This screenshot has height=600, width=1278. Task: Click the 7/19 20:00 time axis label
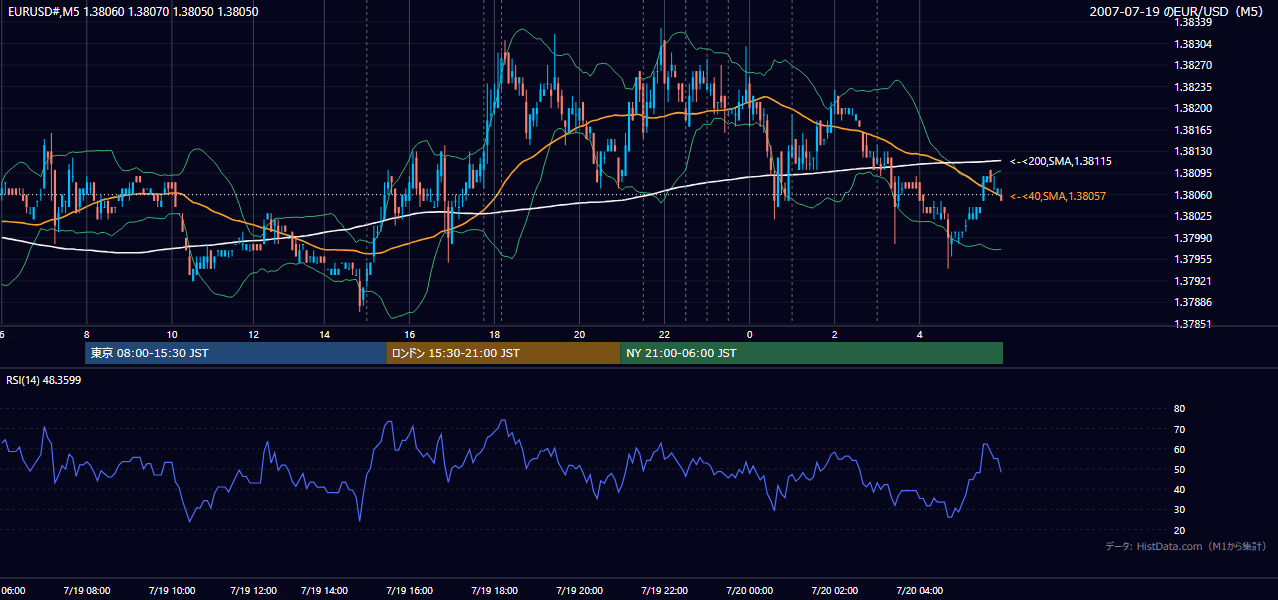pyautogui.click(x=579, y=591)
